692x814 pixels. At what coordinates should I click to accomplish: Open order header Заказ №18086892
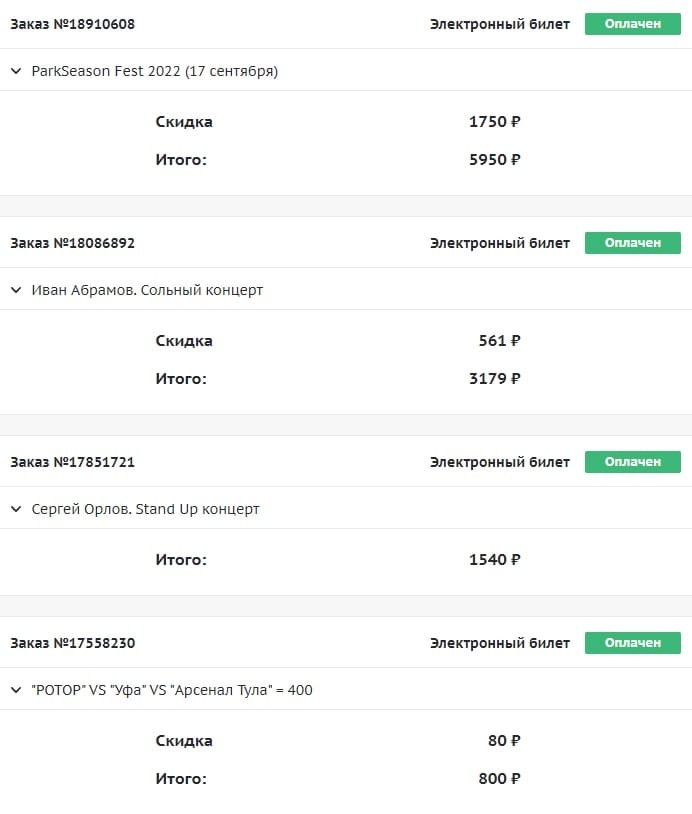73,243
